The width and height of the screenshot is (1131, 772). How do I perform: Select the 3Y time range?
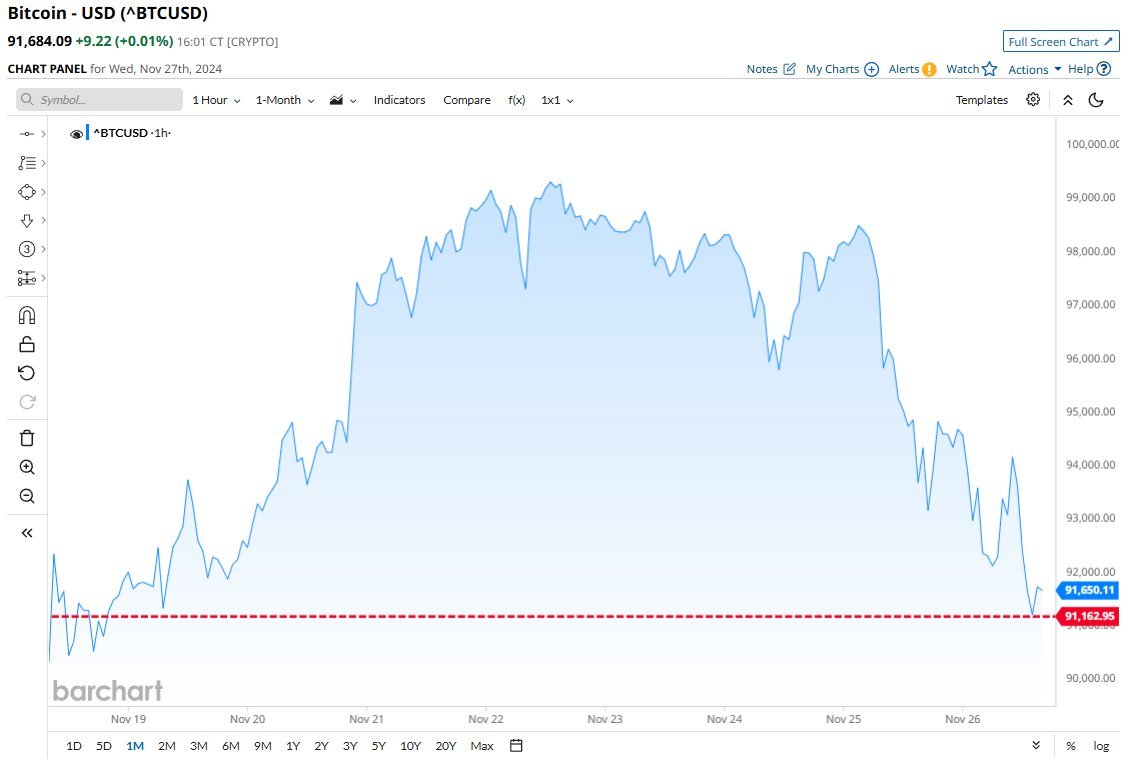(x=350, y=746)
